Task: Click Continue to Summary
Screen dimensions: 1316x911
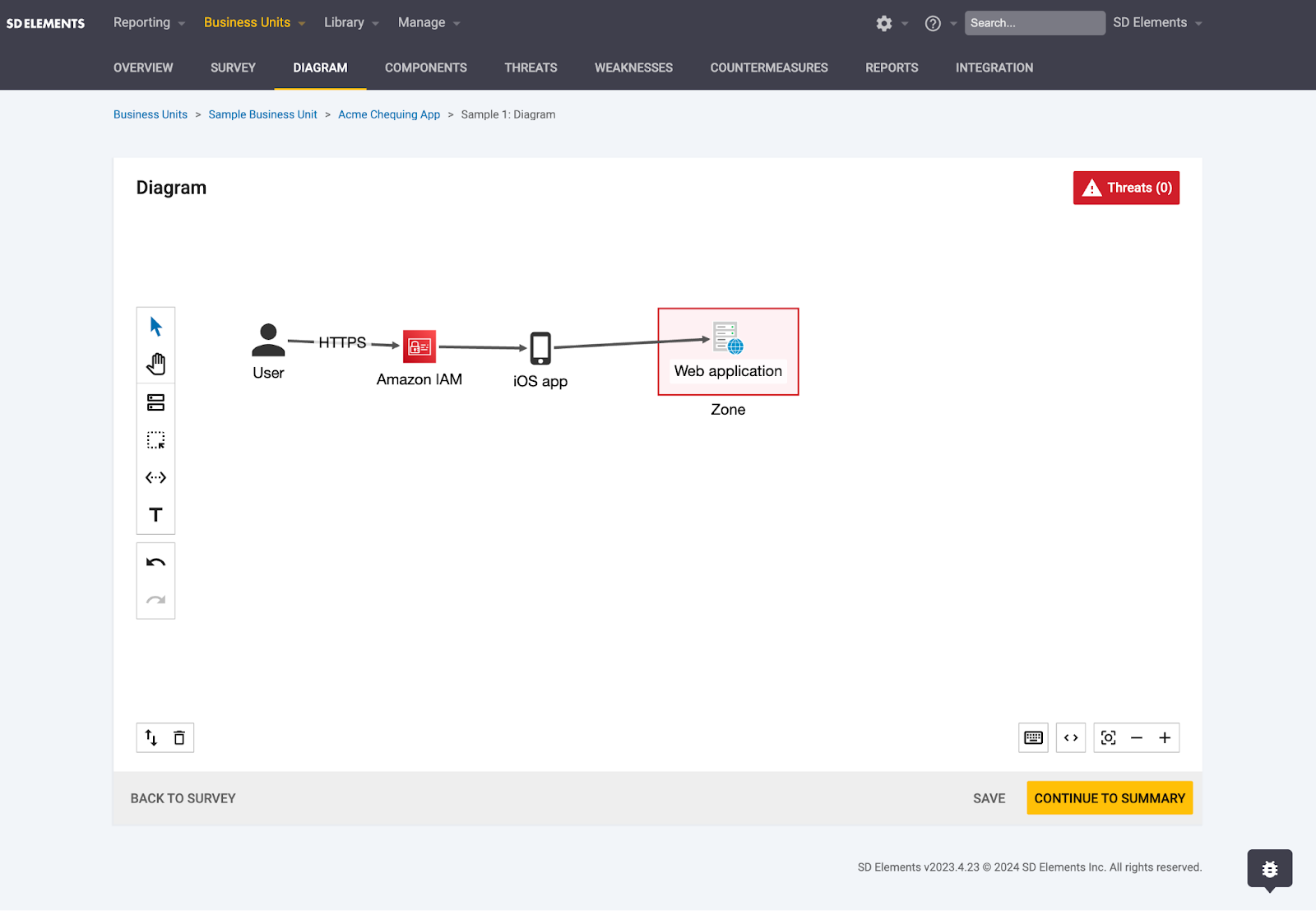Action: point(1110,798)
